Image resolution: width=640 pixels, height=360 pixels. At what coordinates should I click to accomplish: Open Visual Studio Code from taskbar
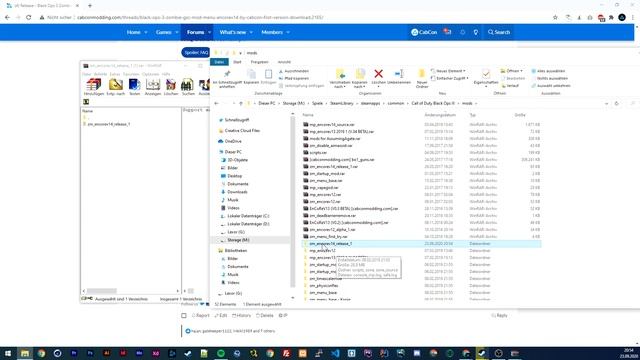[335, 353]
